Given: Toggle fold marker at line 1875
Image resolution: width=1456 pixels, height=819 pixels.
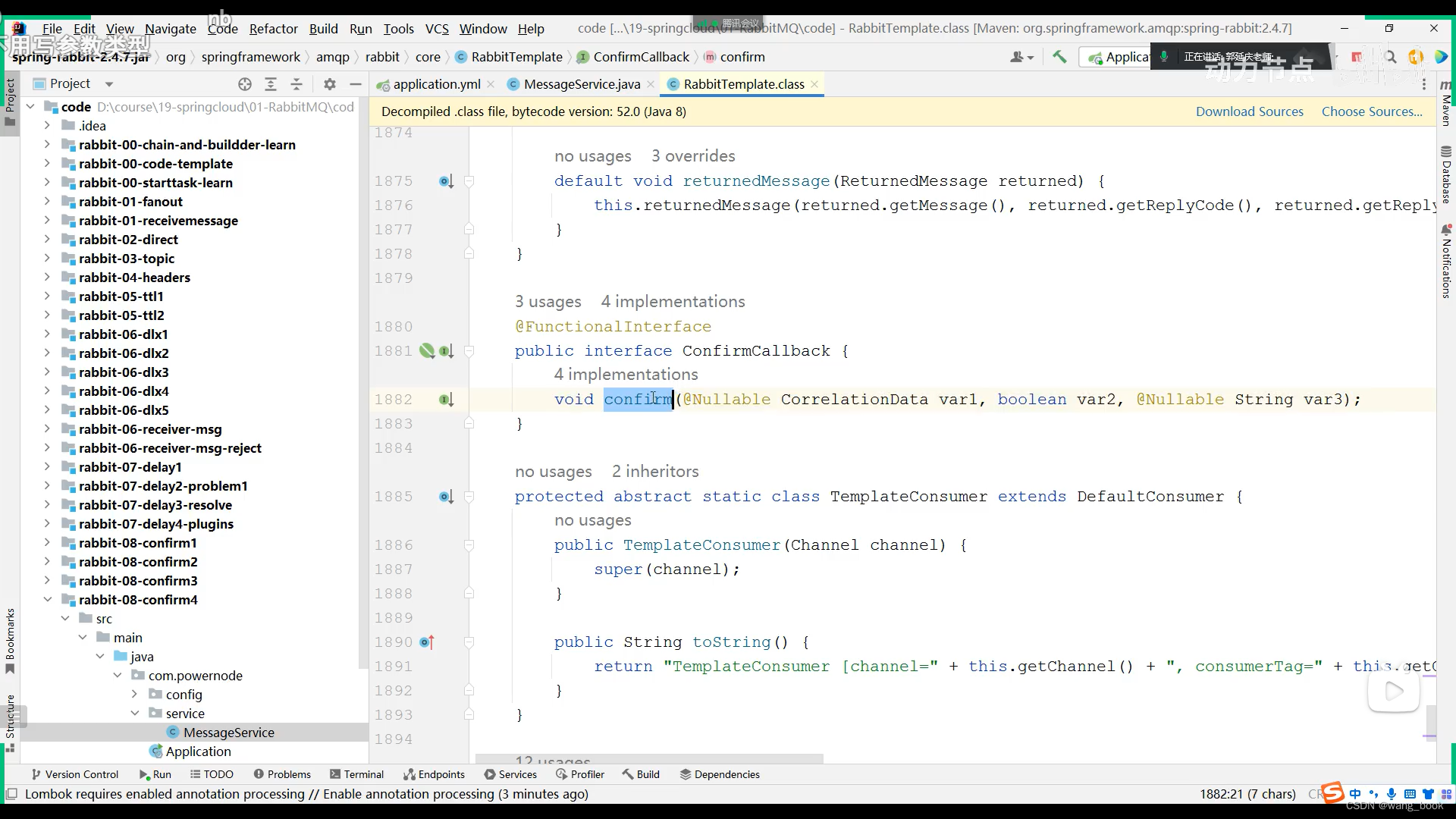Looking at the screenshot, I should pyautogui.click(x=469, y=181).
